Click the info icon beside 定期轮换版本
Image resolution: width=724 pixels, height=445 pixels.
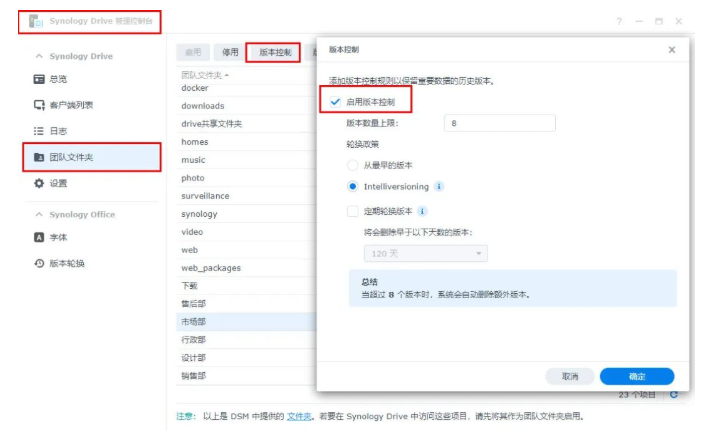click(x=422, y=211)
